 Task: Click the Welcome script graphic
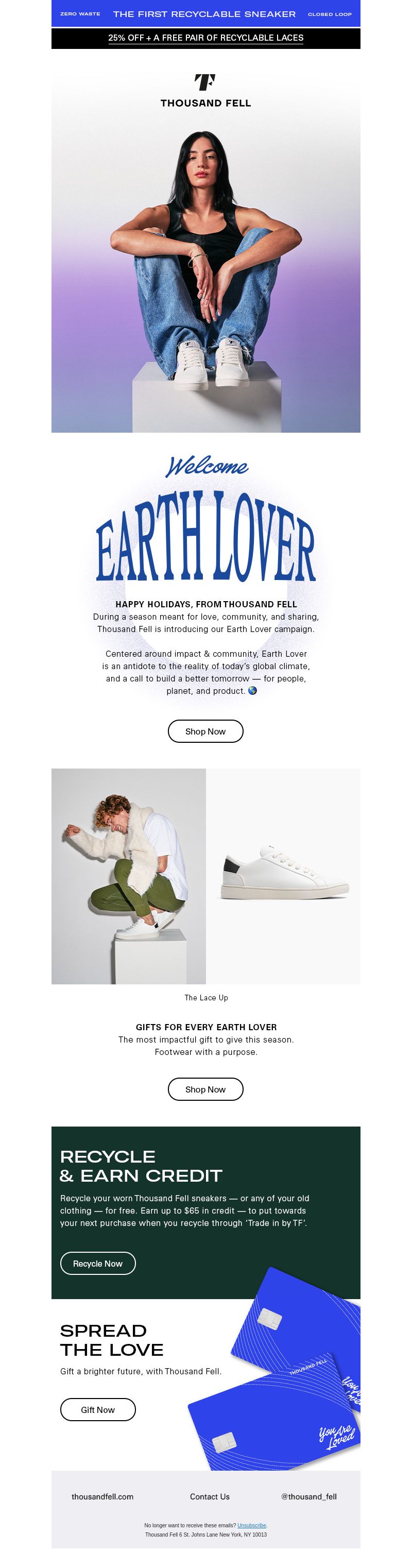(207, 467)
